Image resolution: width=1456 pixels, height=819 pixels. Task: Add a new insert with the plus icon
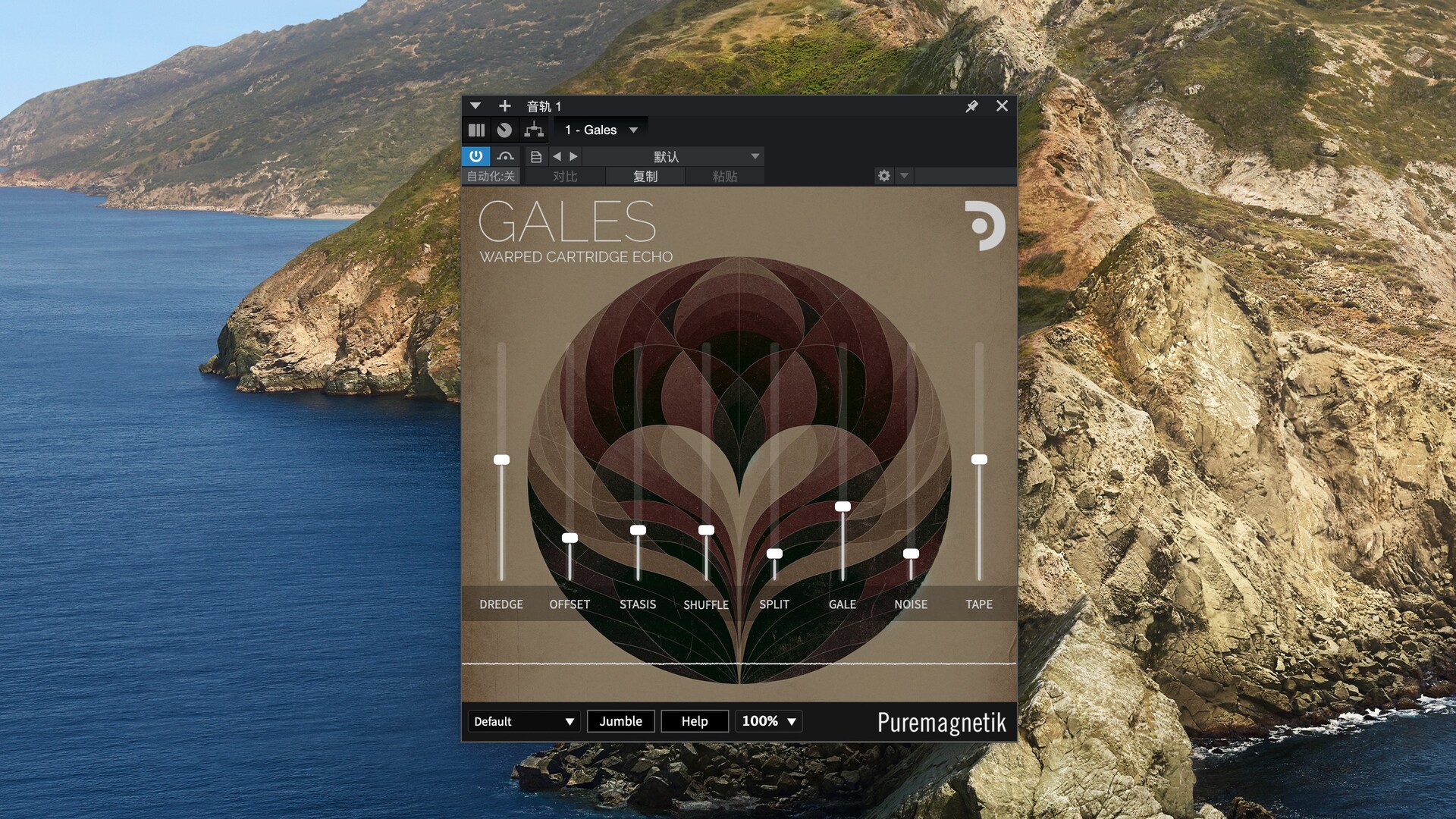point(504,106)
